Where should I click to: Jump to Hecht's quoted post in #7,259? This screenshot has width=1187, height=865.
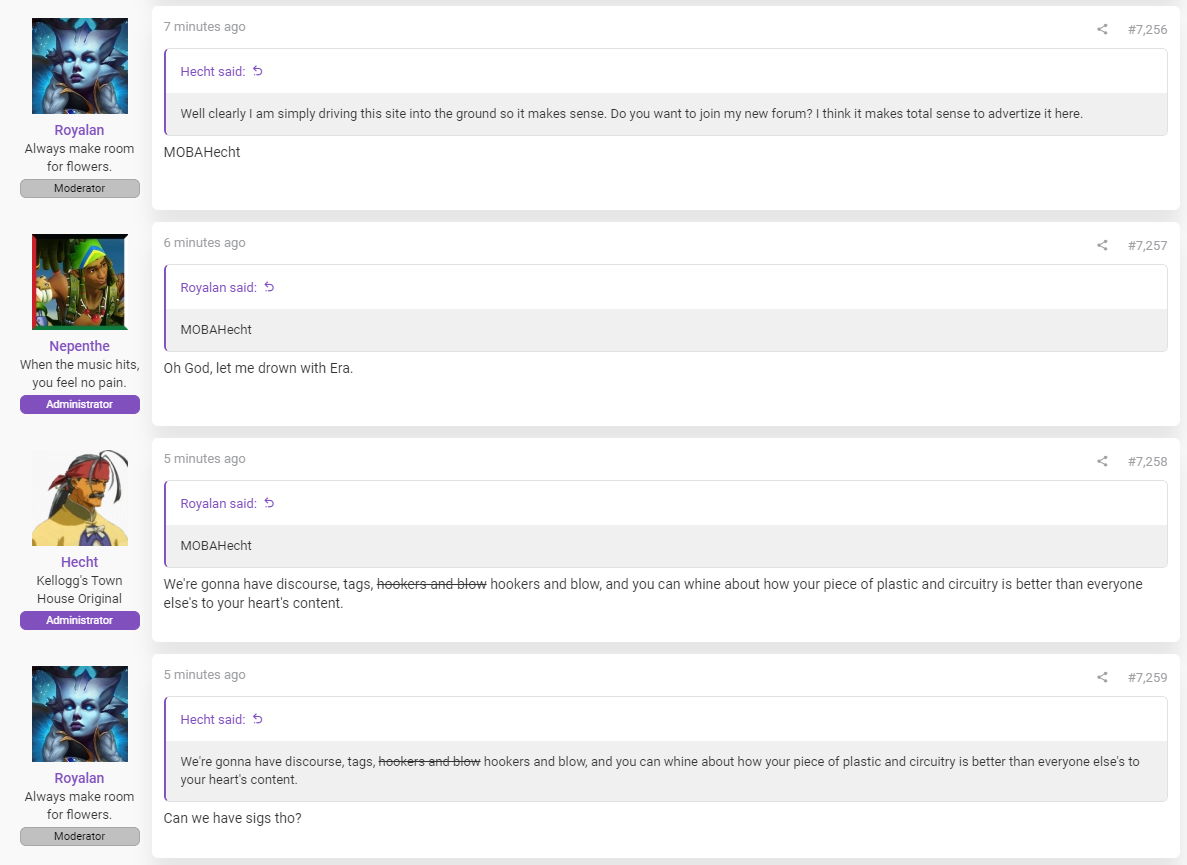257,719
